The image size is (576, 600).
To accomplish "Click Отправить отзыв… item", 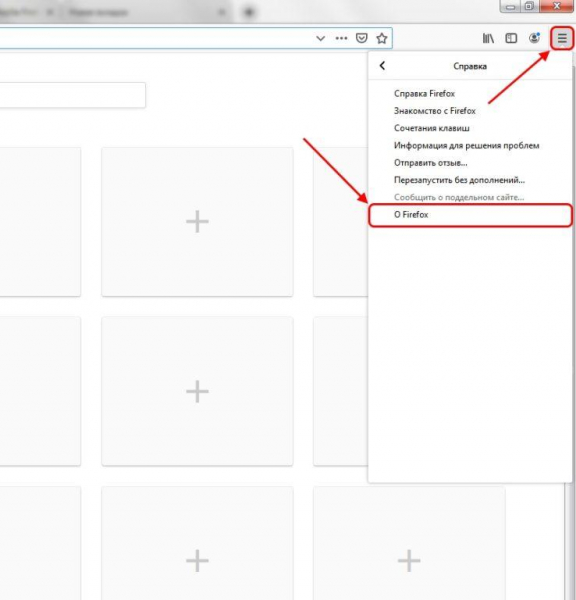I will [431, 163].
